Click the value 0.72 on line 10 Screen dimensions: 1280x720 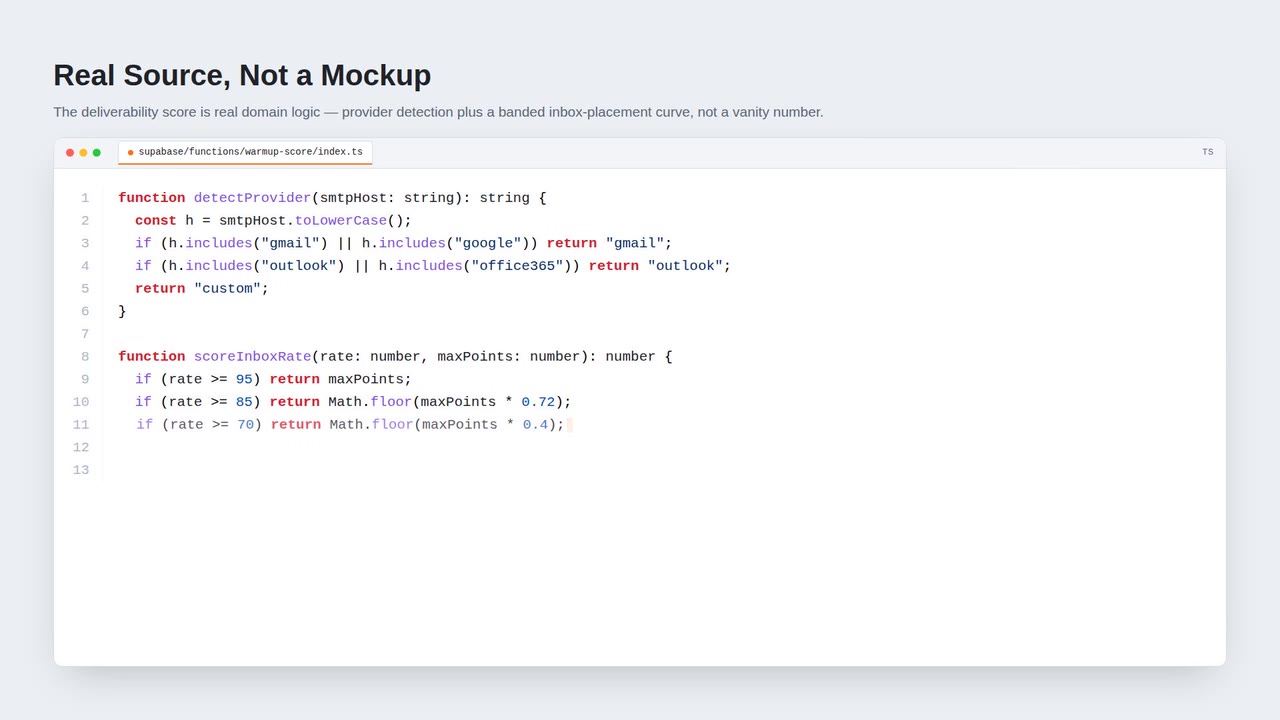coord(538,402)
